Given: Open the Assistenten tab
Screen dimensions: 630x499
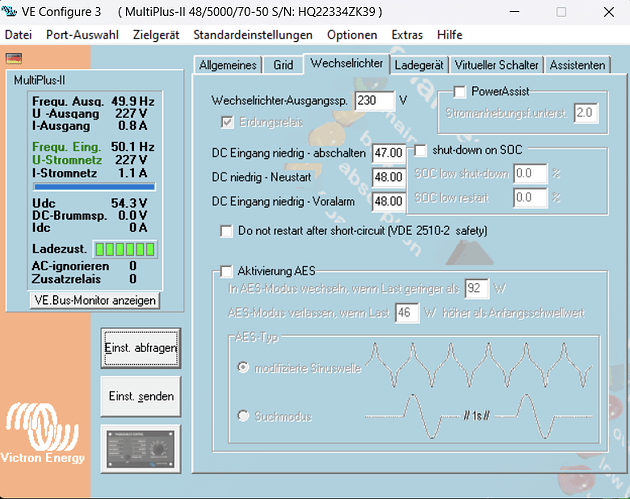Looking at the screenshot, I should click(577, 65).
